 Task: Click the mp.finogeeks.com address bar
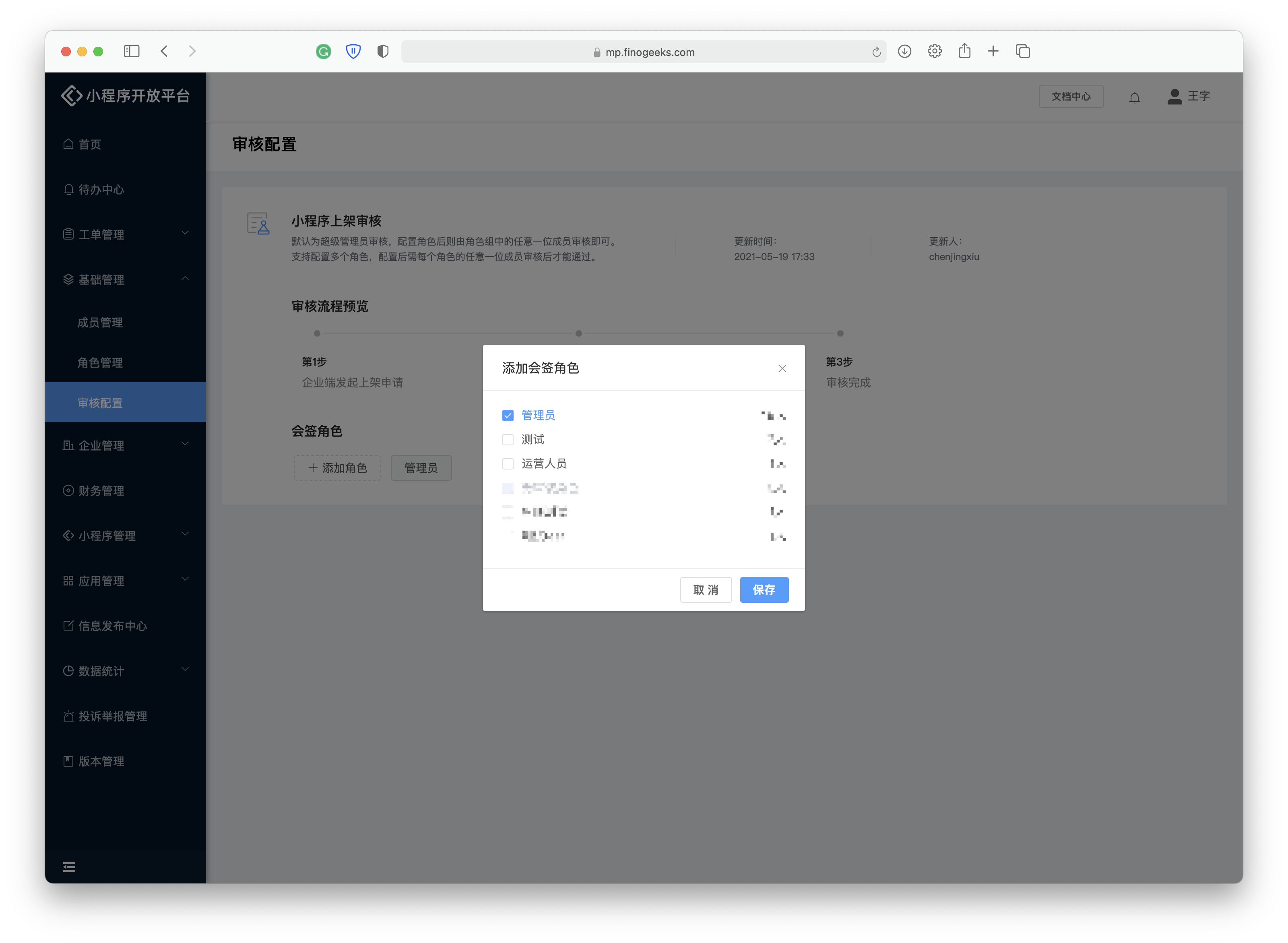pyautogui.click(x=644, y=52)
